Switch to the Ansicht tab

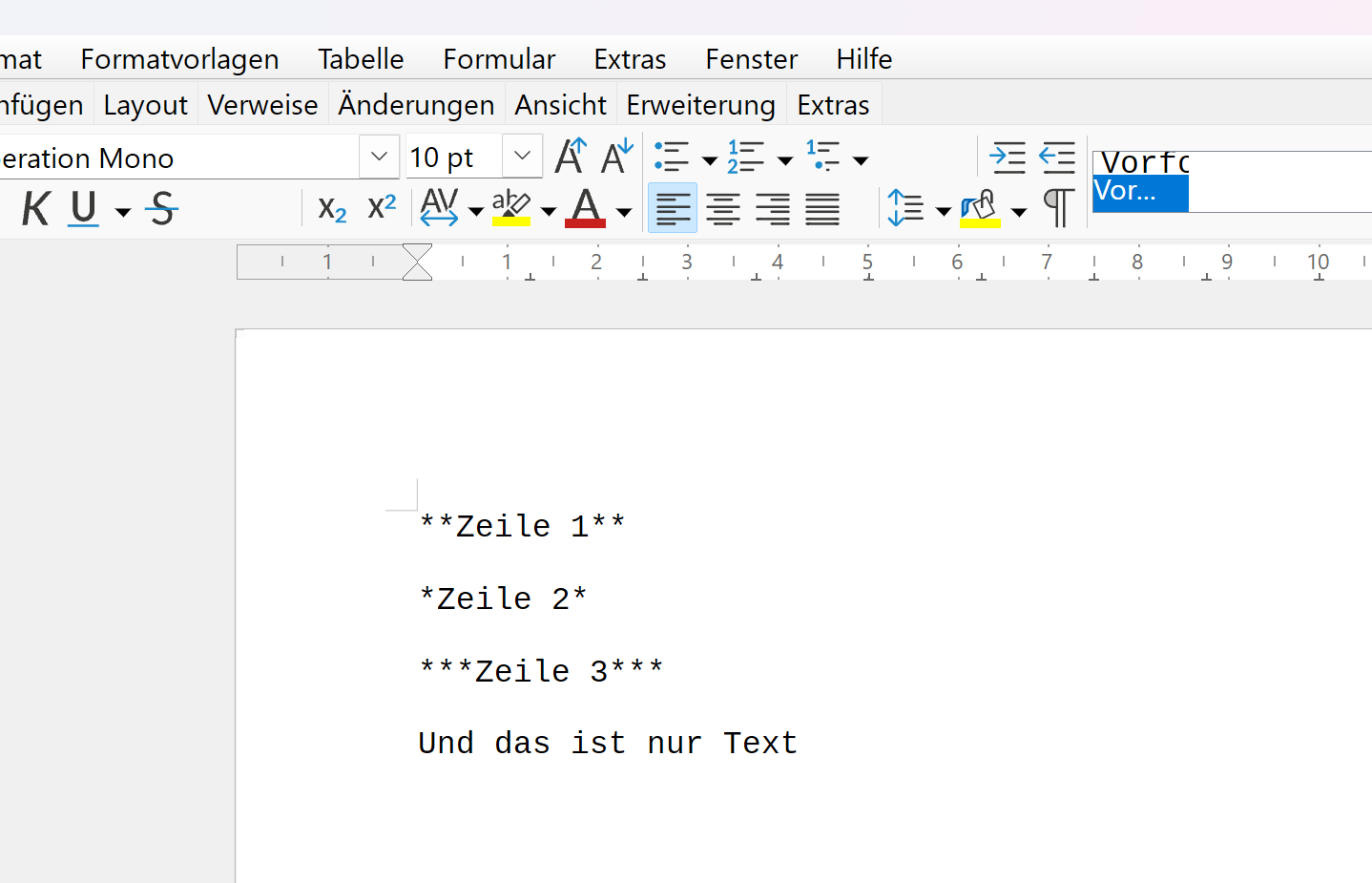click(x=561, y=105)
